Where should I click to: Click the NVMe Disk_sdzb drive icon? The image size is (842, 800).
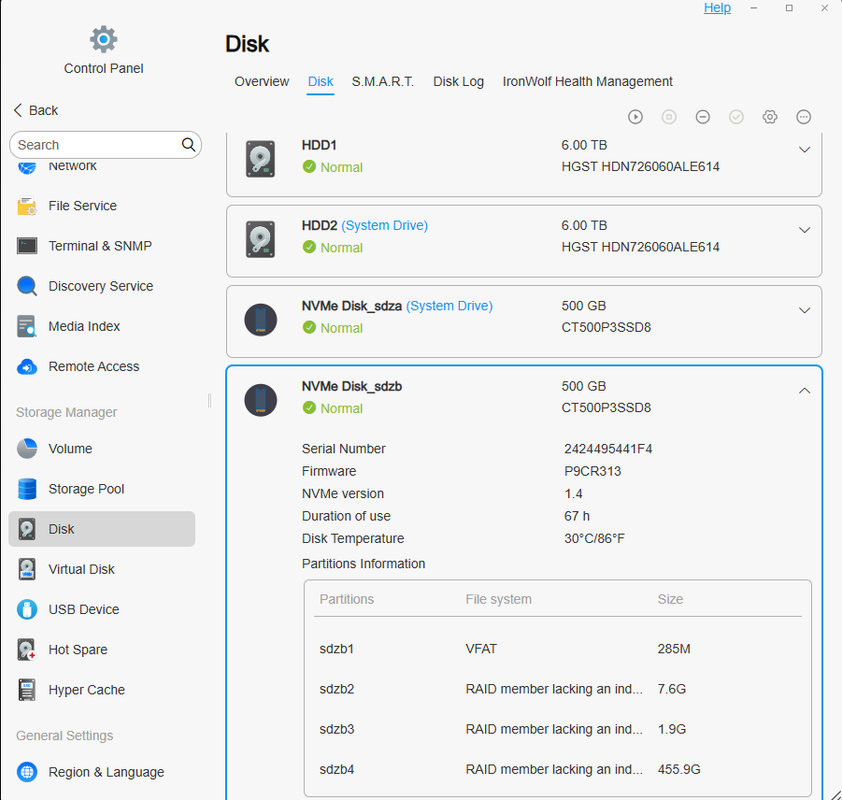(260, 400)
